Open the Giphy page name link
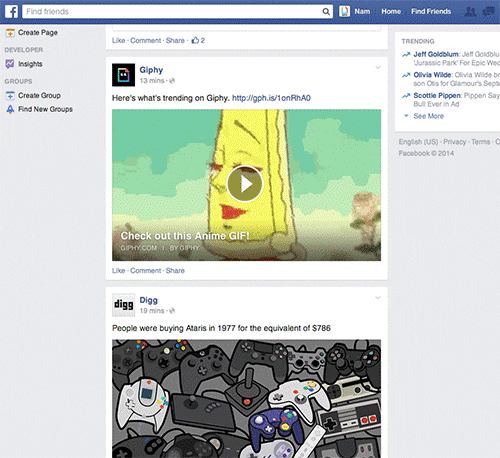The width and height of the screenshot is (500, 458). pos(151,70)
